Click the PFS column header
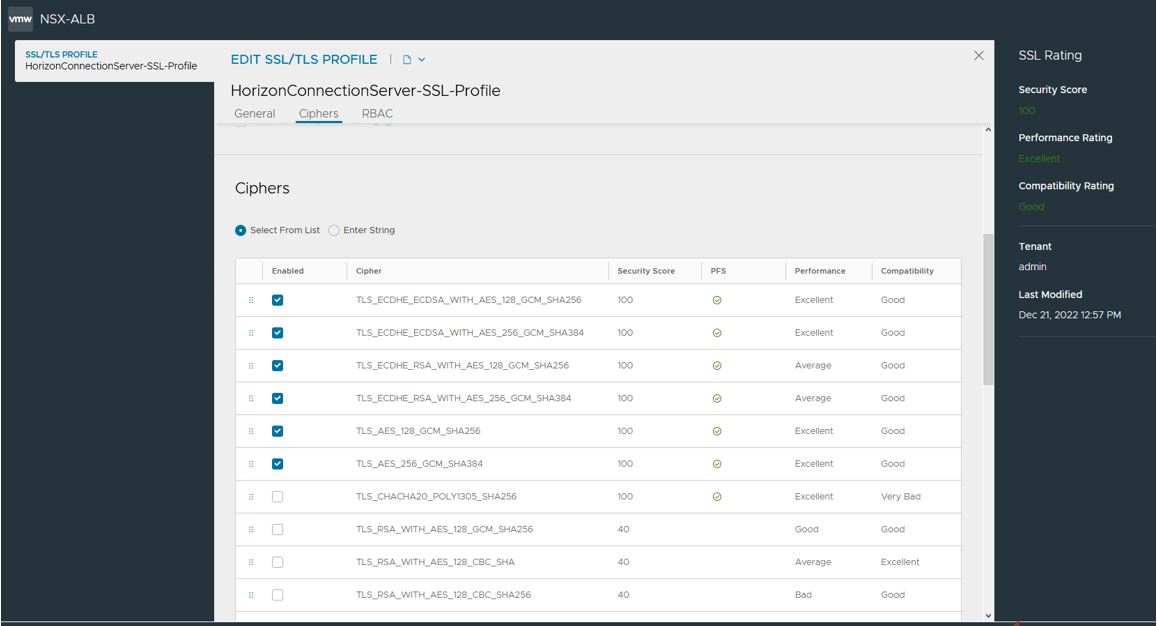The height and width of the screenshot is (626, 1157). (x=718, y=271)
